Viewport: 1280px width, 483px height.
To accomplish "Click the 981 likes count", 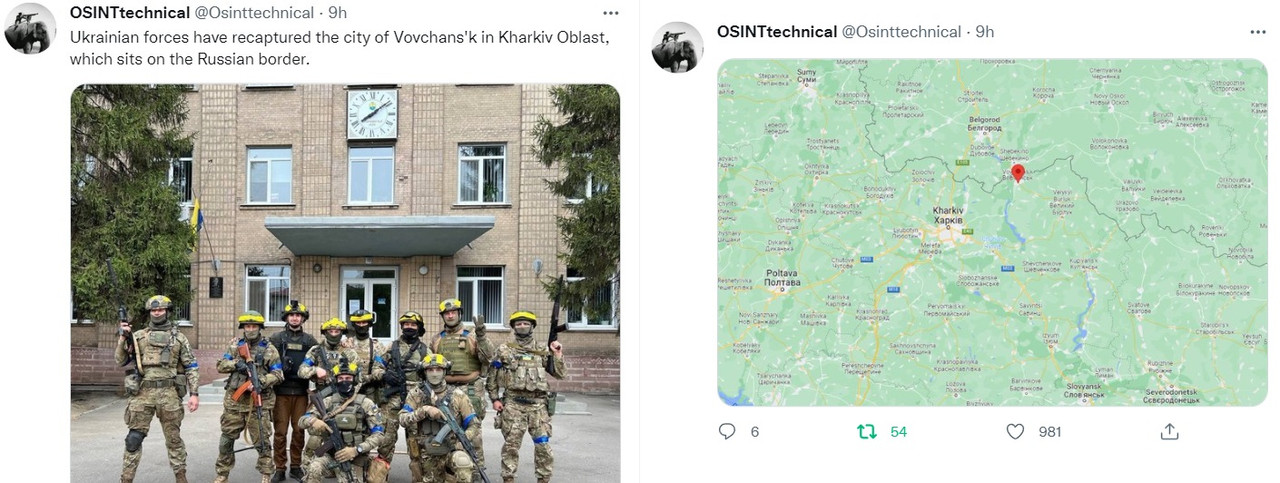I will [1049, 432].
